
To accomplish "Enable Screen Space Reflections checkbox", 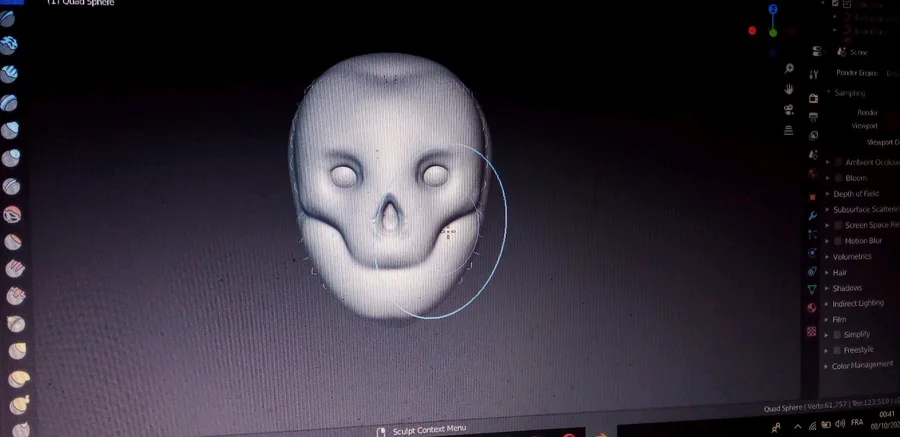I will pos(838,225).
